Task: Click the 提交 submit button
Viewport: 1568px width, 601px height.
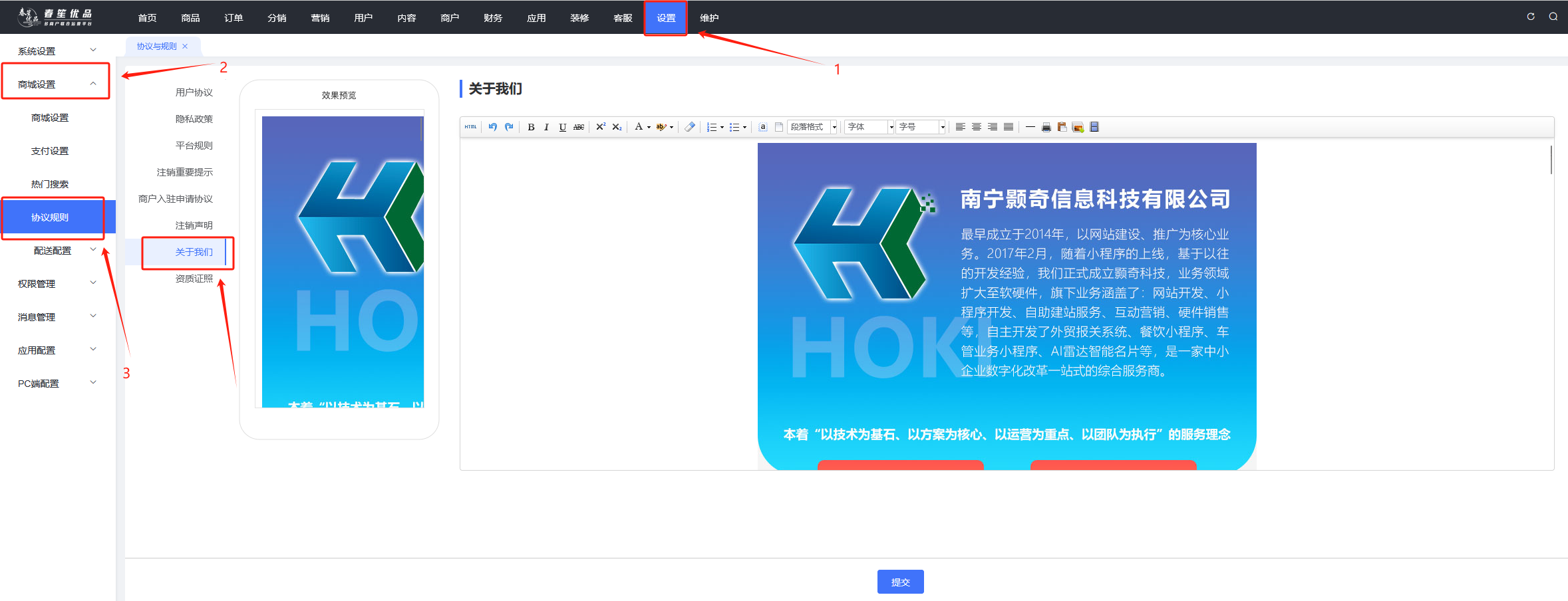Action: coord(900,582)
